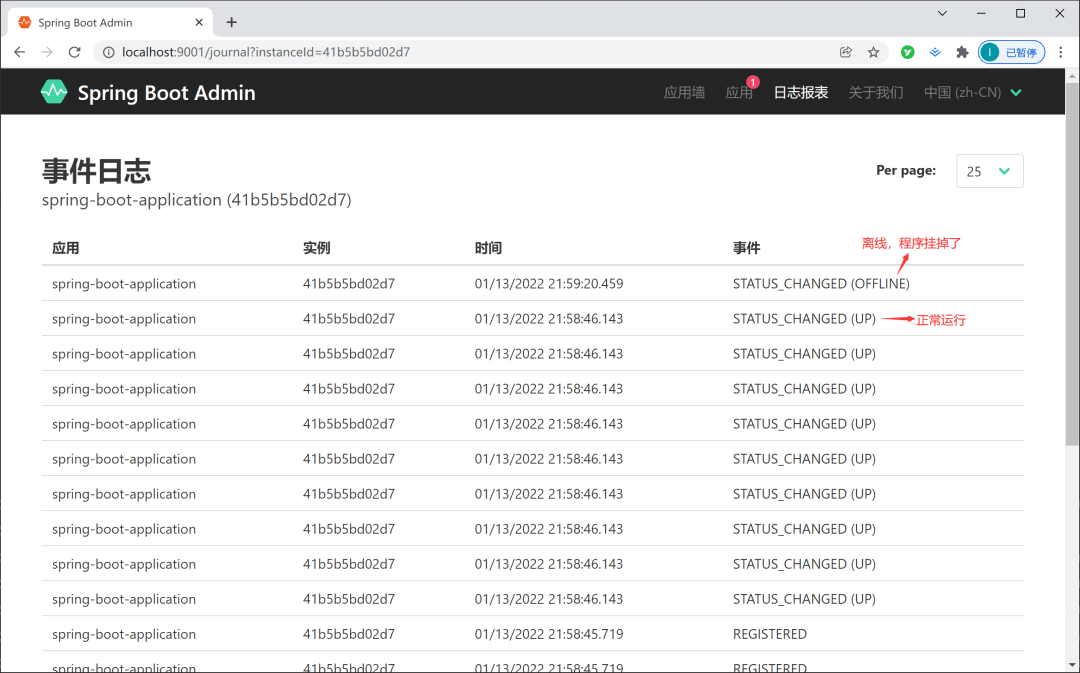Click the 实例 column header
1080x673 pixels.
coord(317,248)
